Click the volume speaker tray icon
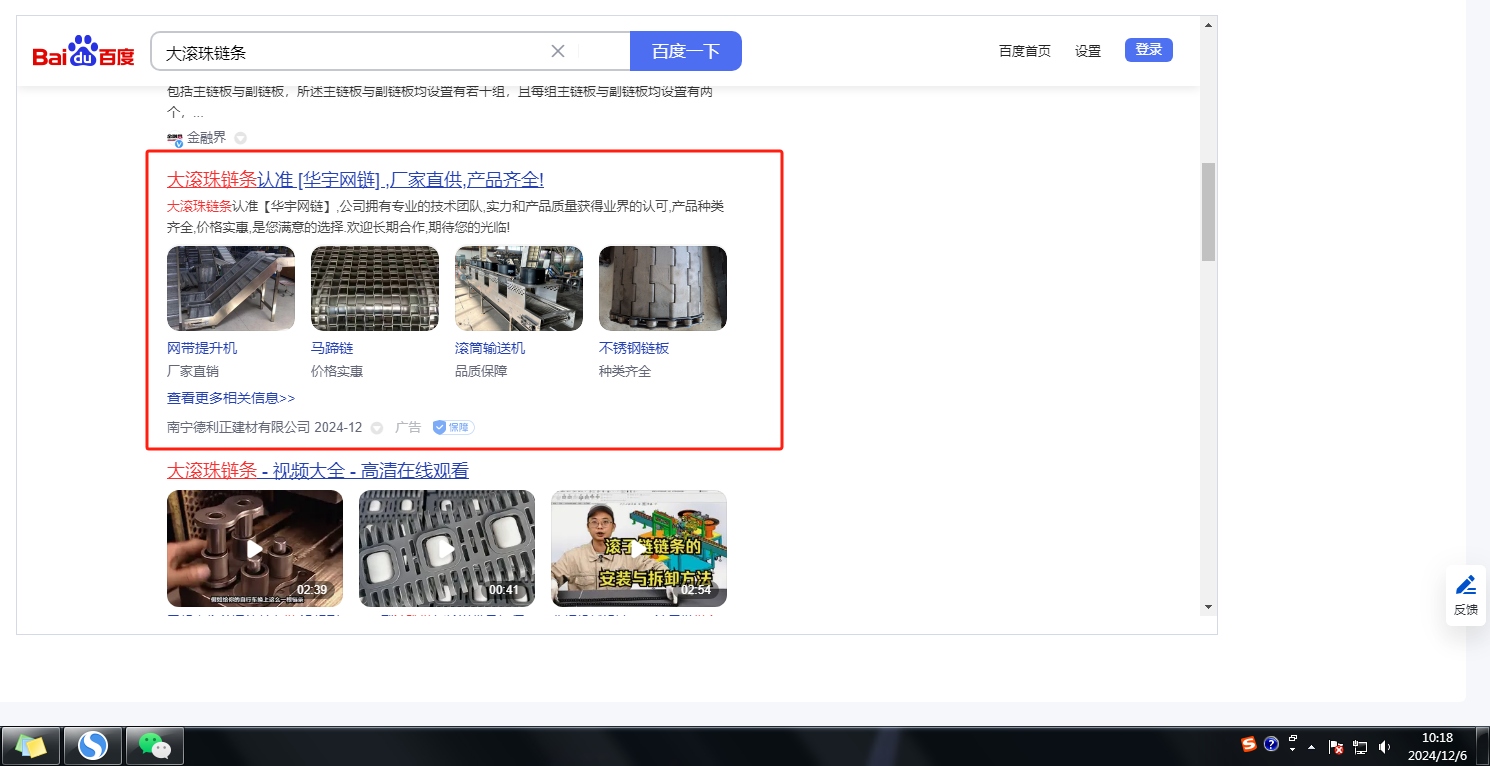The image size is (1490, 766). coord(1385,747)
